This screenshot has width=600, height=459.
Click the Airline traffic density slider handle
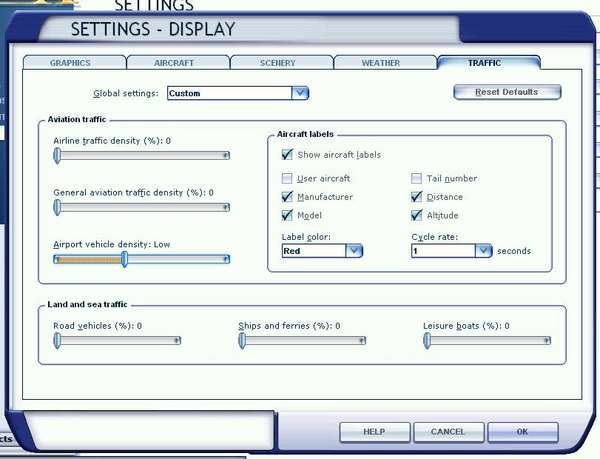(57, 156)
